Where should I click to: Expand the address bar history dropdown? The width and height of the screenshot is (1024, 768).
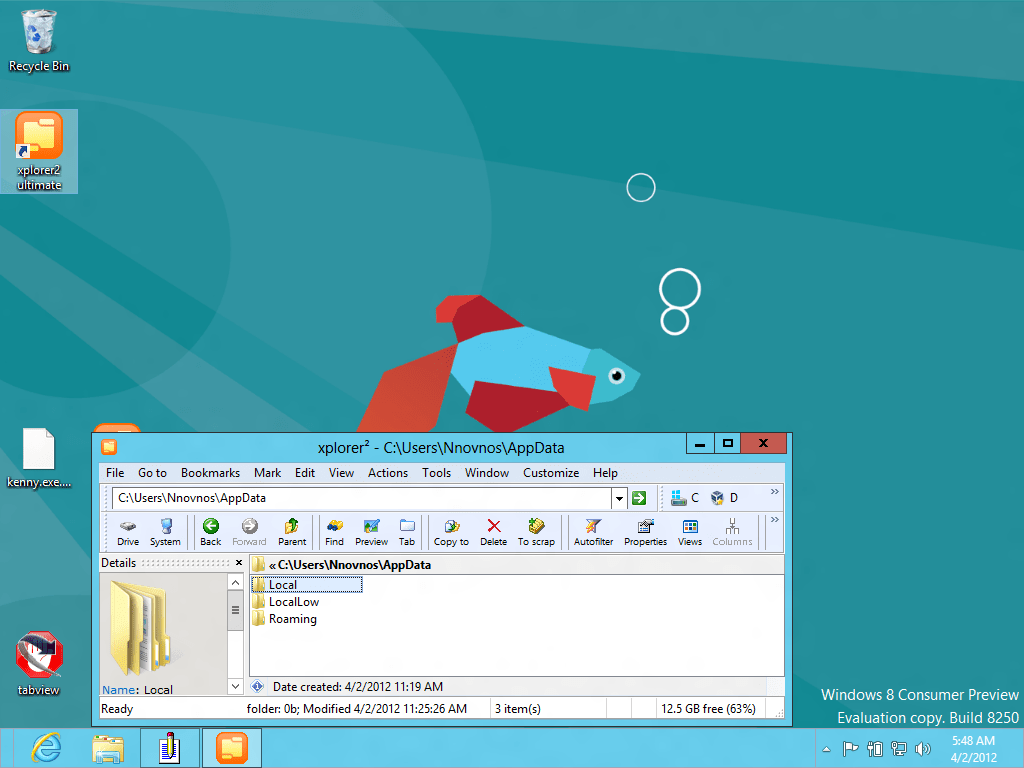(619, 499)
